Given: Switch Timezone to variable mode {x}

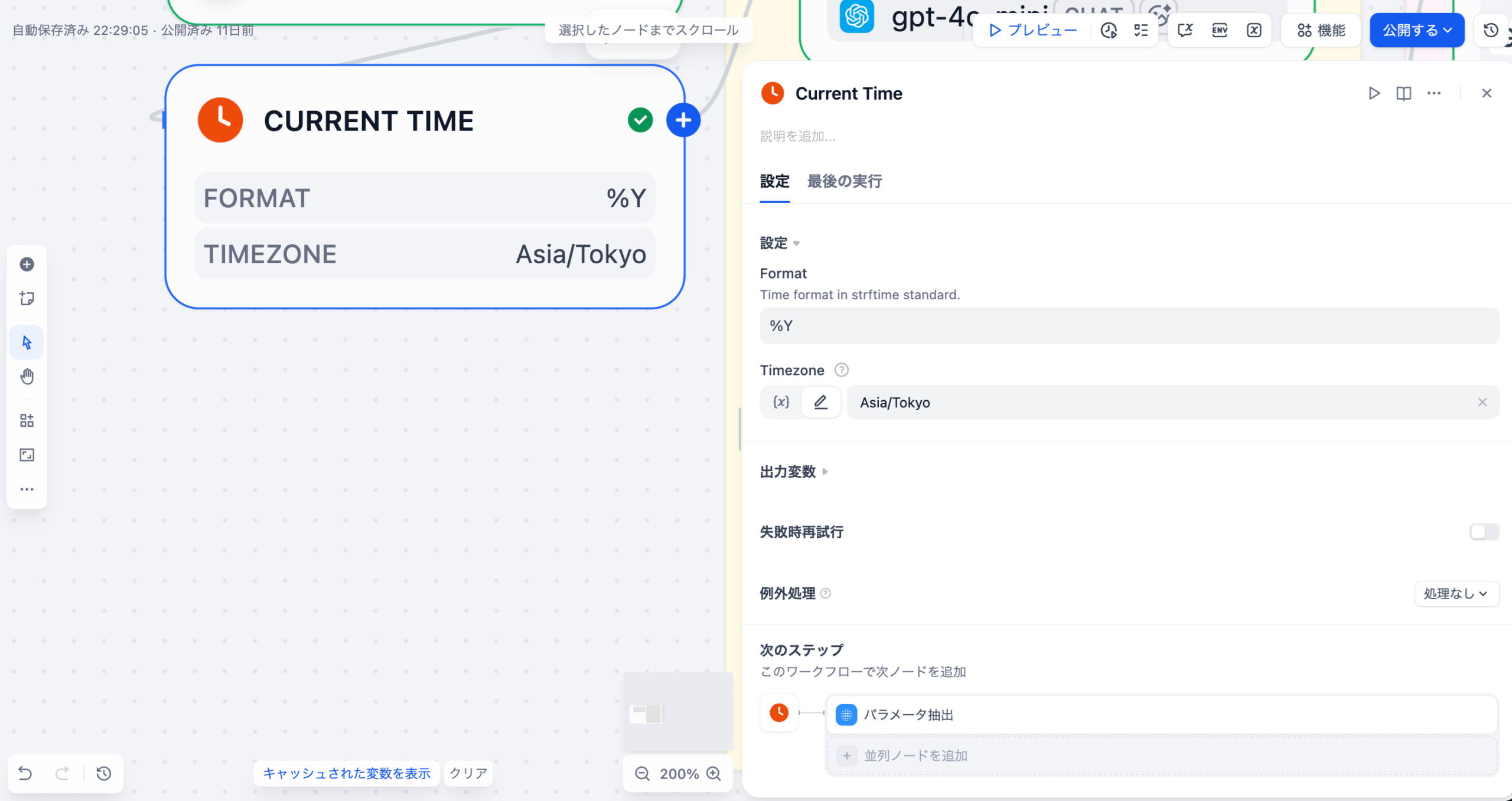Looking at the screenshot, I should 781,403.
